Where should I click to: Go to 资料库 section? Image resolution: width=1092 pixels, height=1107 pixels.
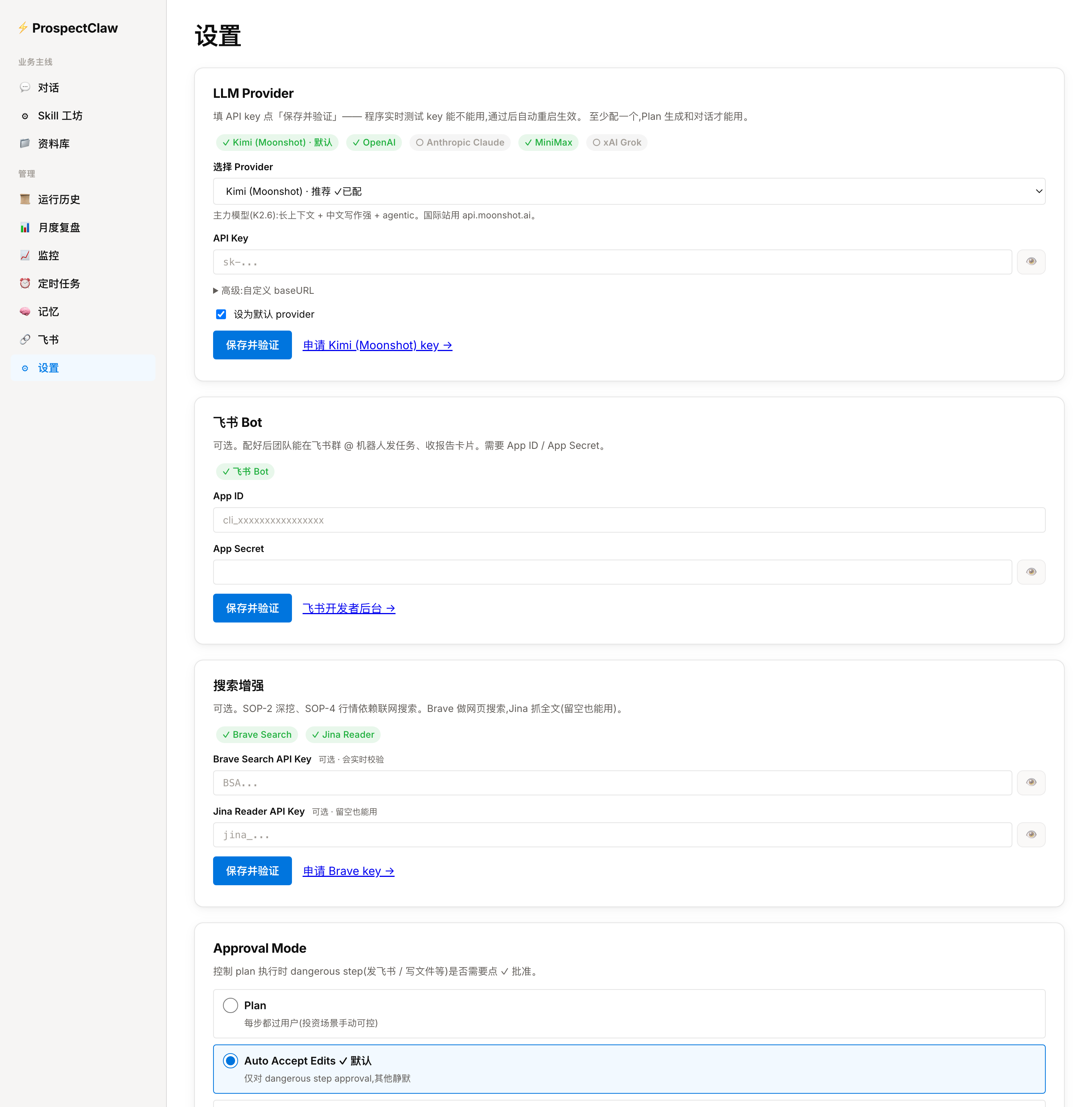83,144
